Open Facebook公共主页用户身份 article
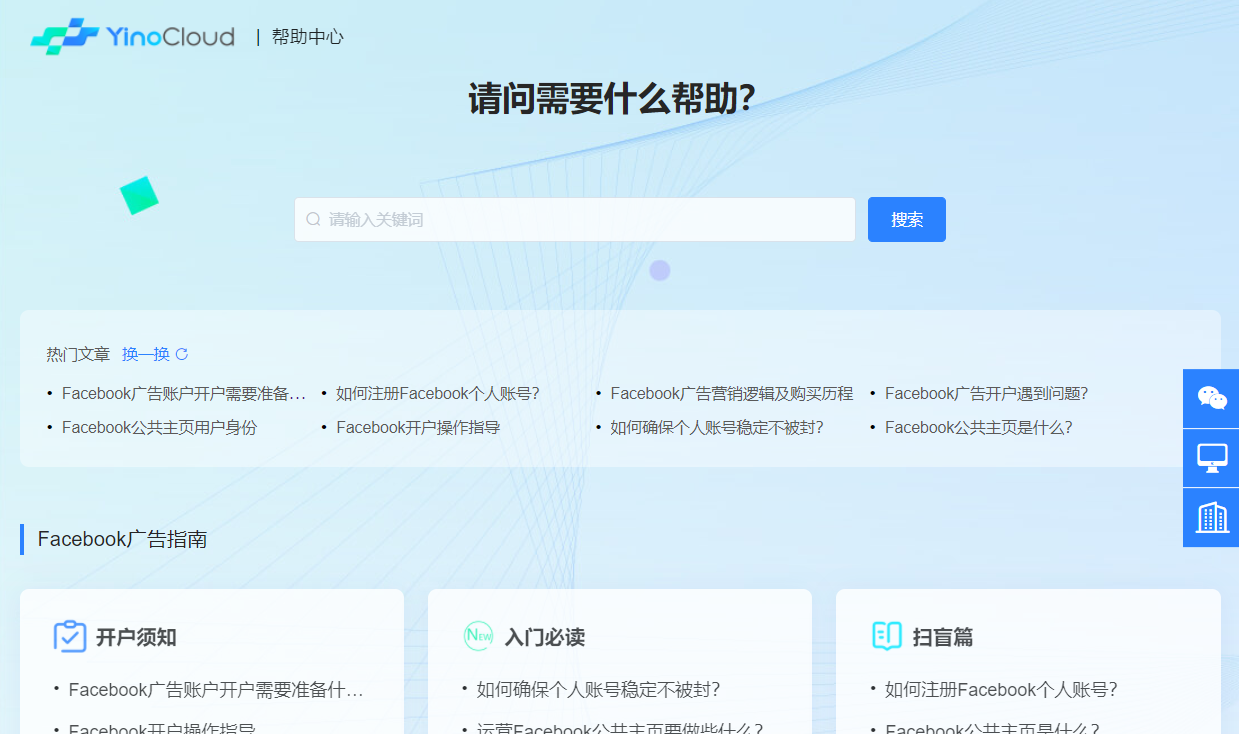 pos(159,428)
